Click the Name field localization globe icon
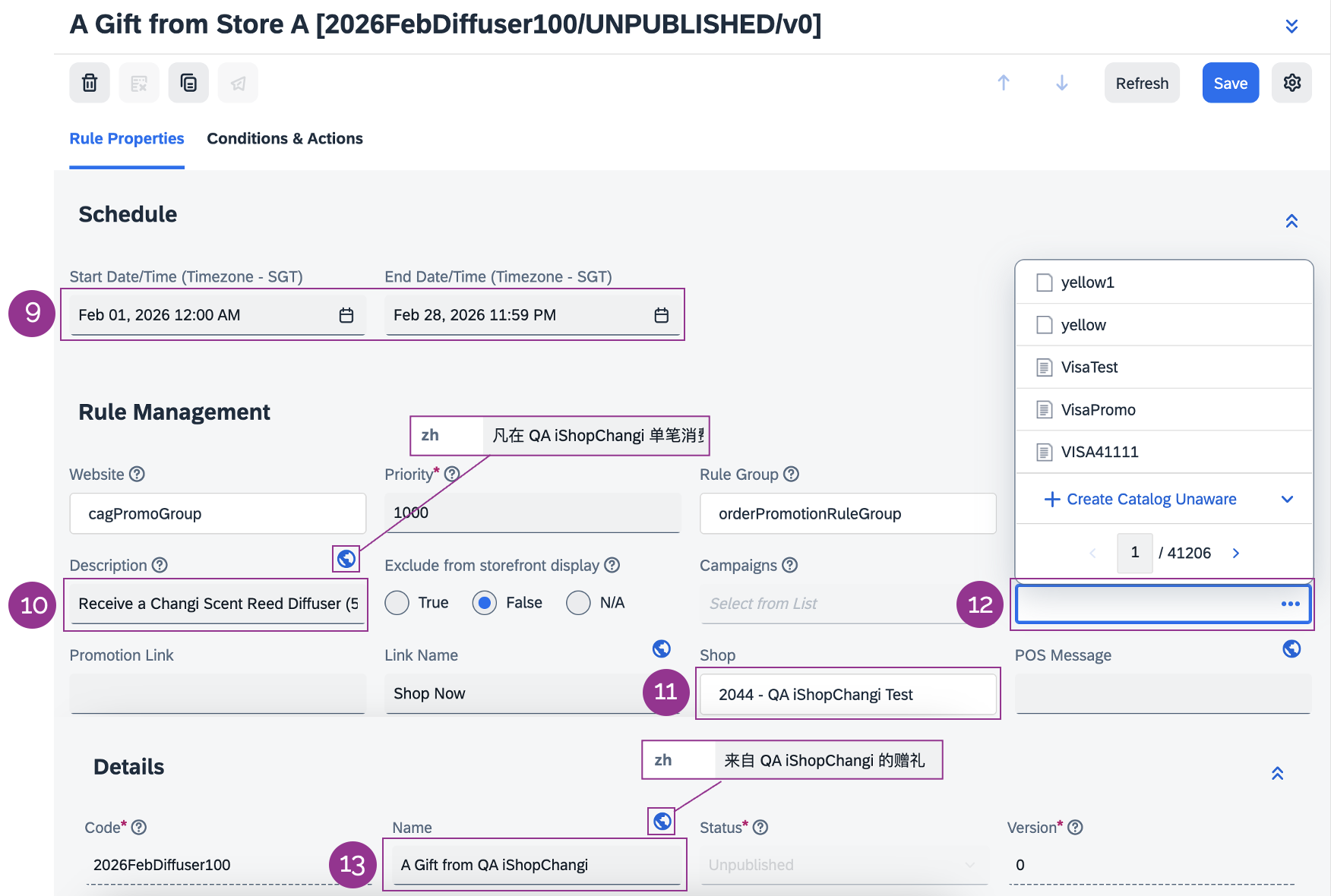1331x896 pixels. pyautogui.click(x=662, y=821)
